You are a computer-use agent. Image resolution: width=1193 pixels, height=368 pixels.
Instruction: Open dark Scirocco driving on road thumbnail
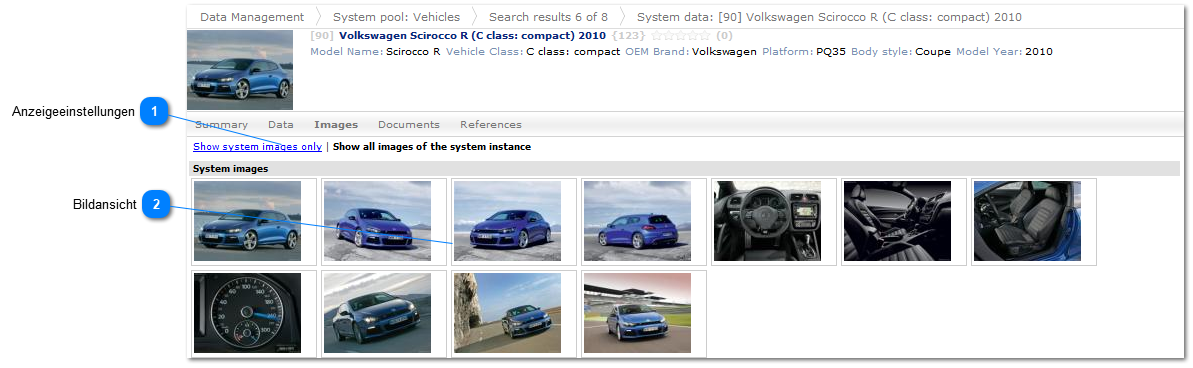click(377, 313)
